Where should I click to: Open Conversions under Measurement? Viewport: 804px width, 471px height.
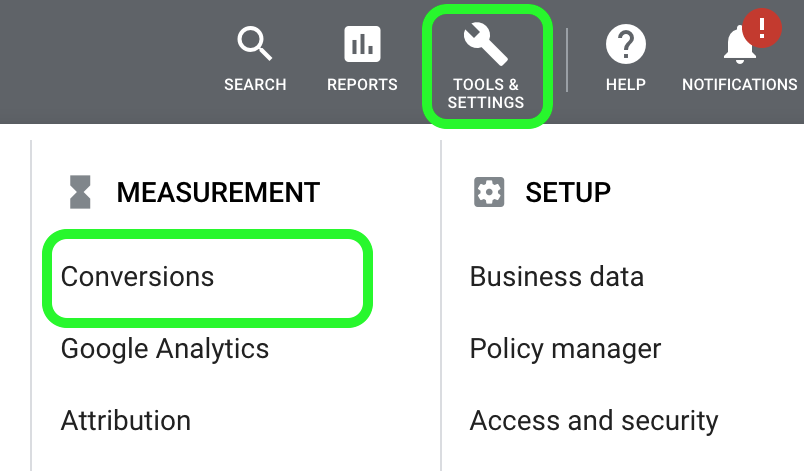[x=137, y=277]
